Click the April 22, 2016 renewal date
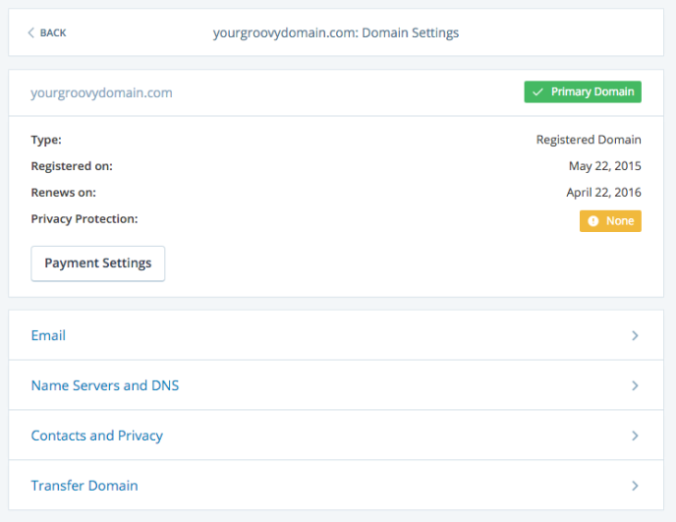 click(x=603, y=193)
